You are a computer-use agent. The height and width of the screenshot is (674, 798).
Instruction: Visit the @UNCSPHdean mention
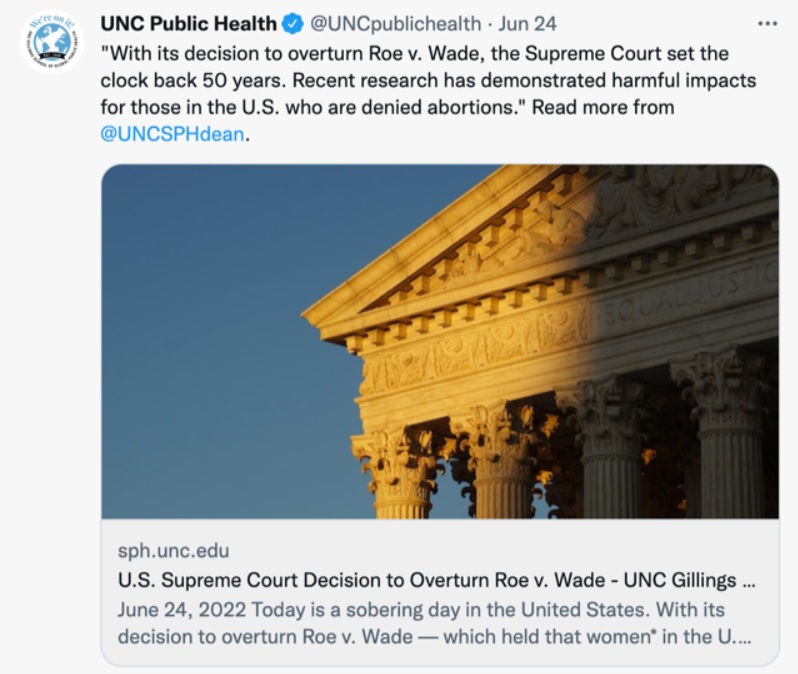coord(172,135)
